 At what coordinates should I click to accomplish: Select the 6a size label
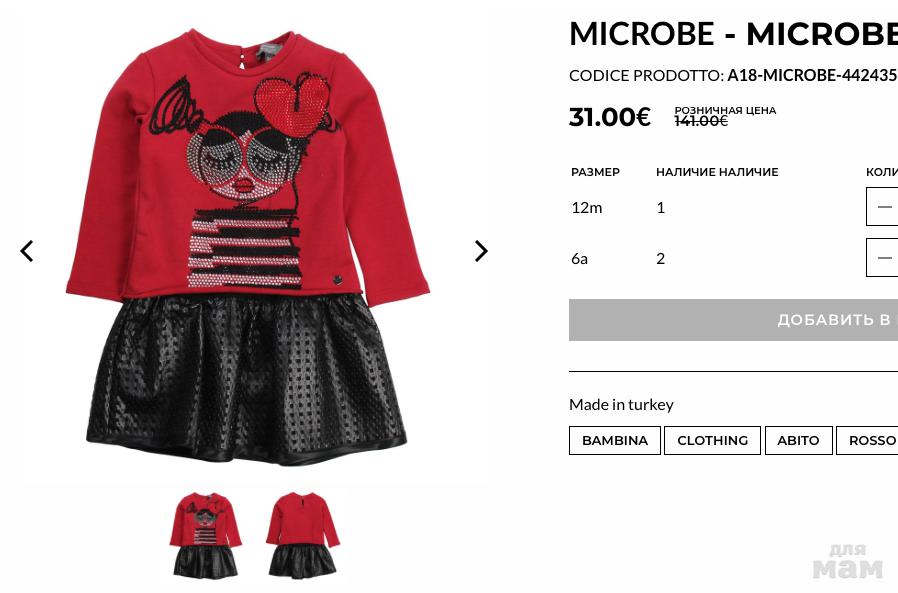pyautogui.click(x=579, y=258)
